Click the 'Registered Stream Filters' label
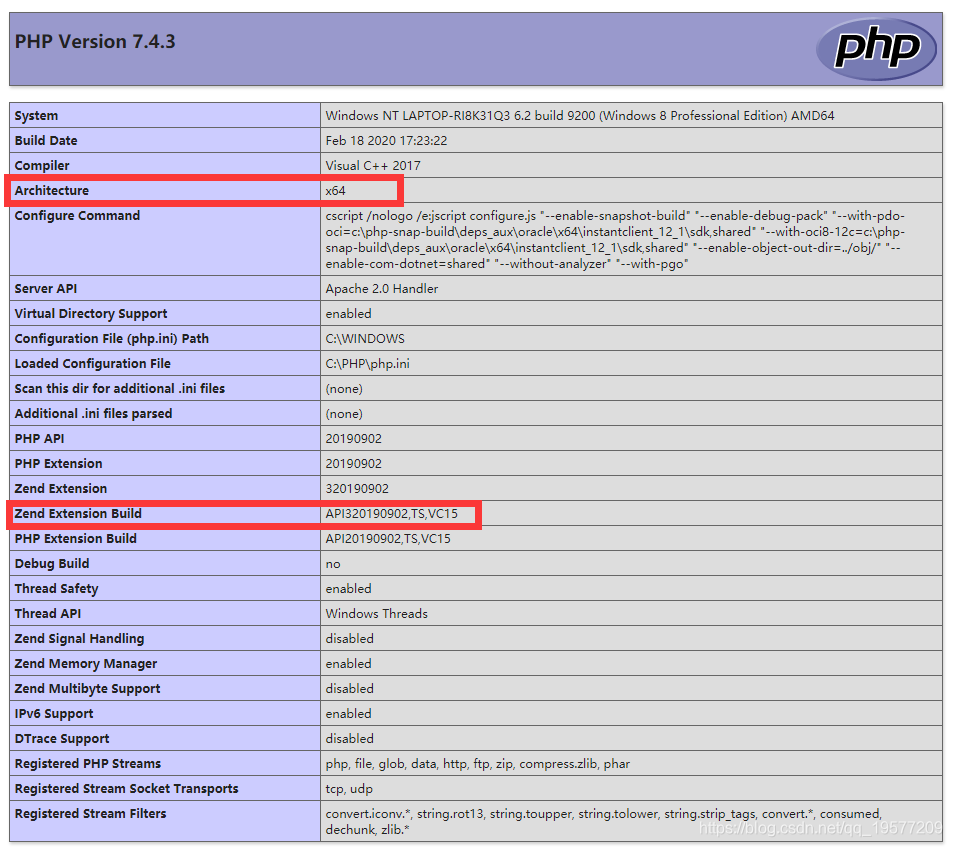 [x=90, y=813]
